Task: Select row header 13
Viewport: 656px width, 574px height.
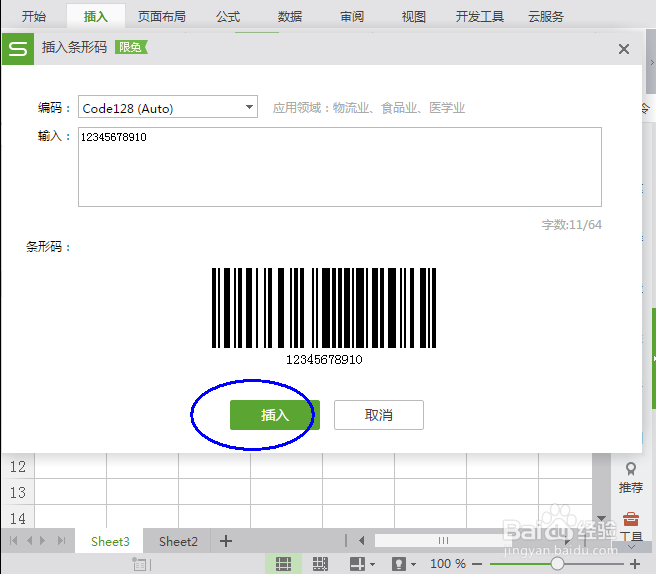Action: pyautogui.click(x=18, y=492)
